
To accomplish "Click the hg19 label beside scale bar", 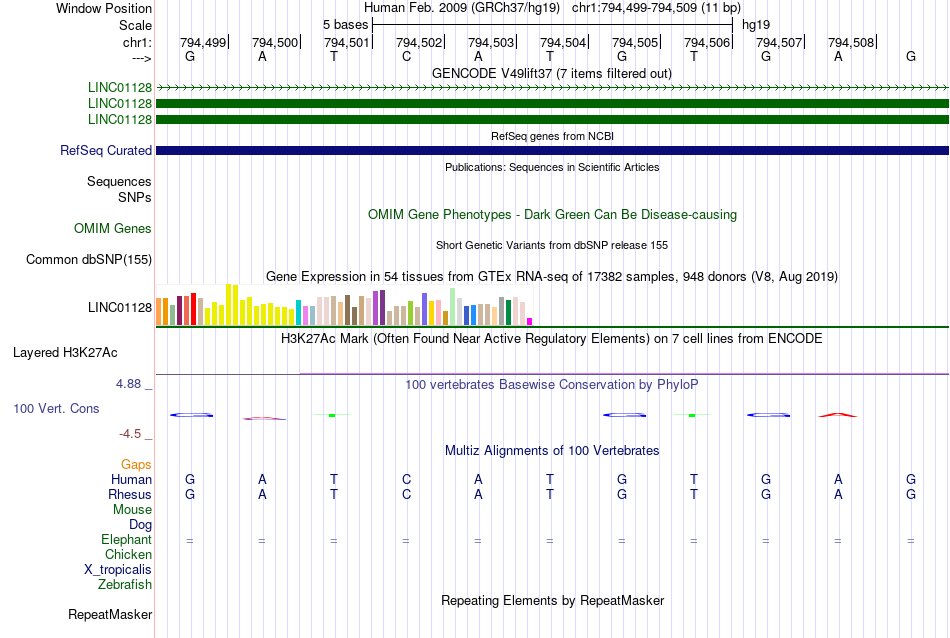I will point(756,25).
